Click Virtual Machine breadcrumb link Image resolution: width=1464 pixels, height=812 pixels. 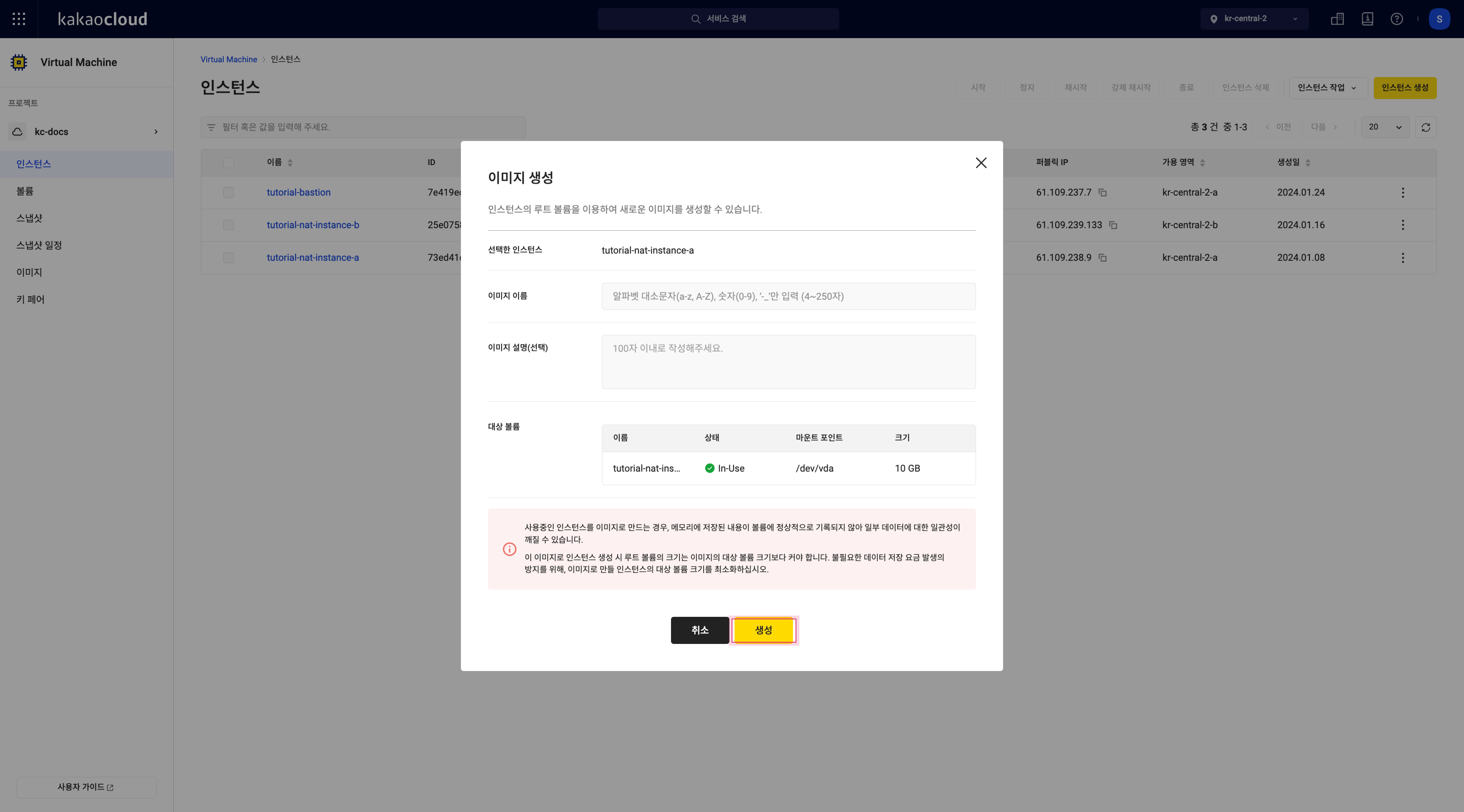pos(229,60)
